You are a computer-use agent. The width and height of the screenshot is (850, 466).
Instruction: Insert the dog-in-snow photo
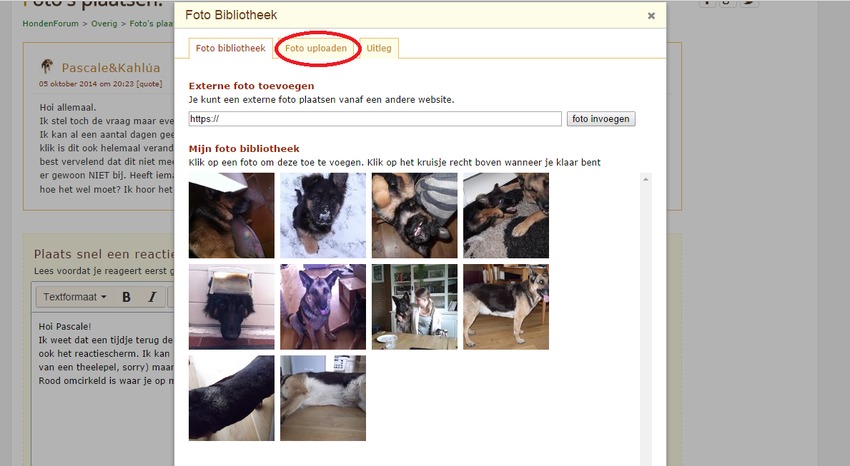click(323, 215)
